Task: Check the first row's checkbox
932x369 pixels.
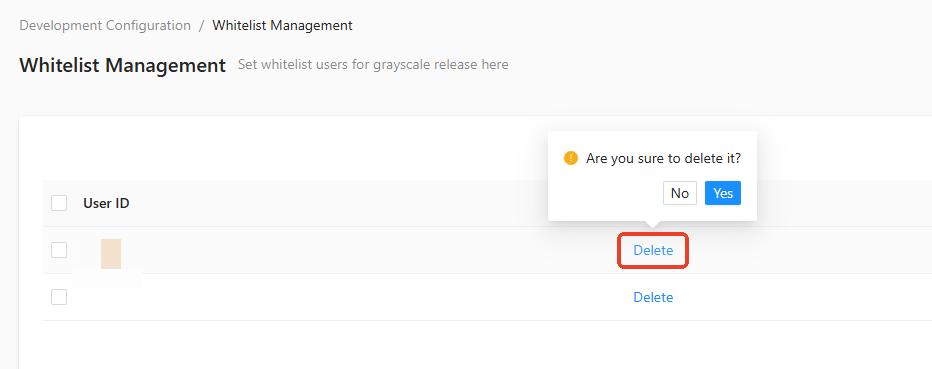Action: pyautogui.click(x=59, y=250)
